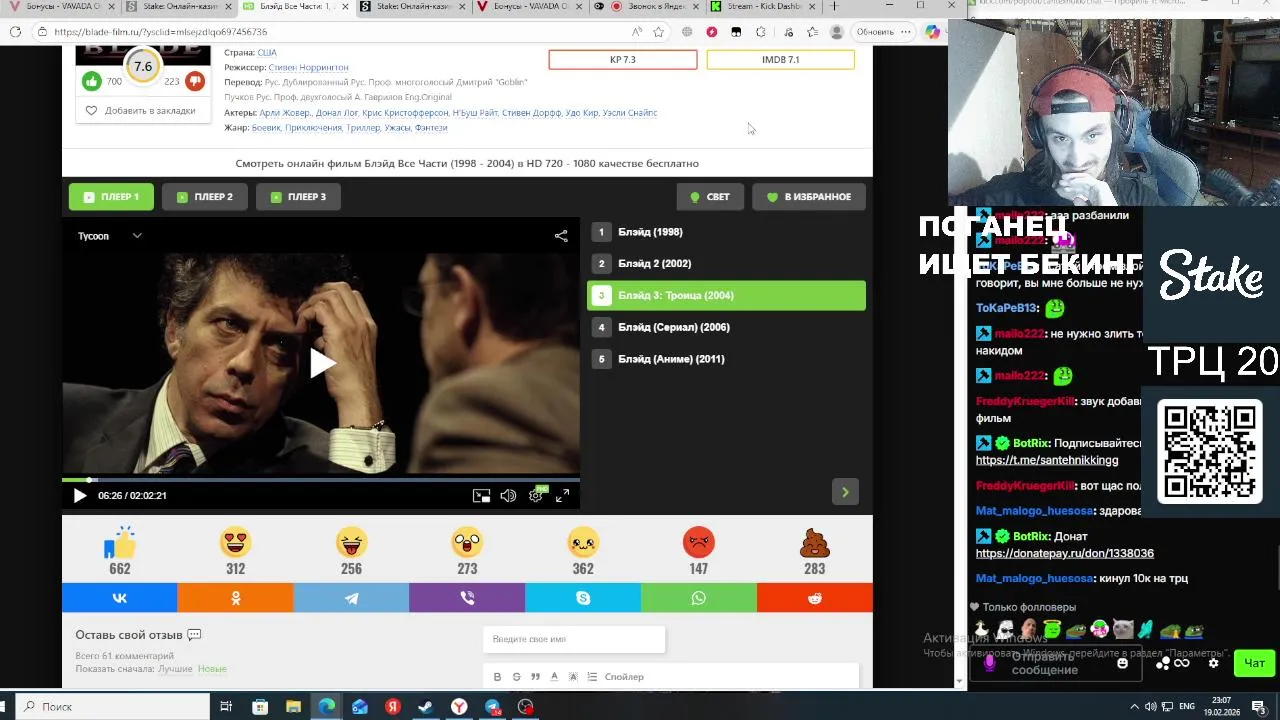Screen dimensions: 1280x720
Task: Open the new tab plus button
Action: click(834, 6)
